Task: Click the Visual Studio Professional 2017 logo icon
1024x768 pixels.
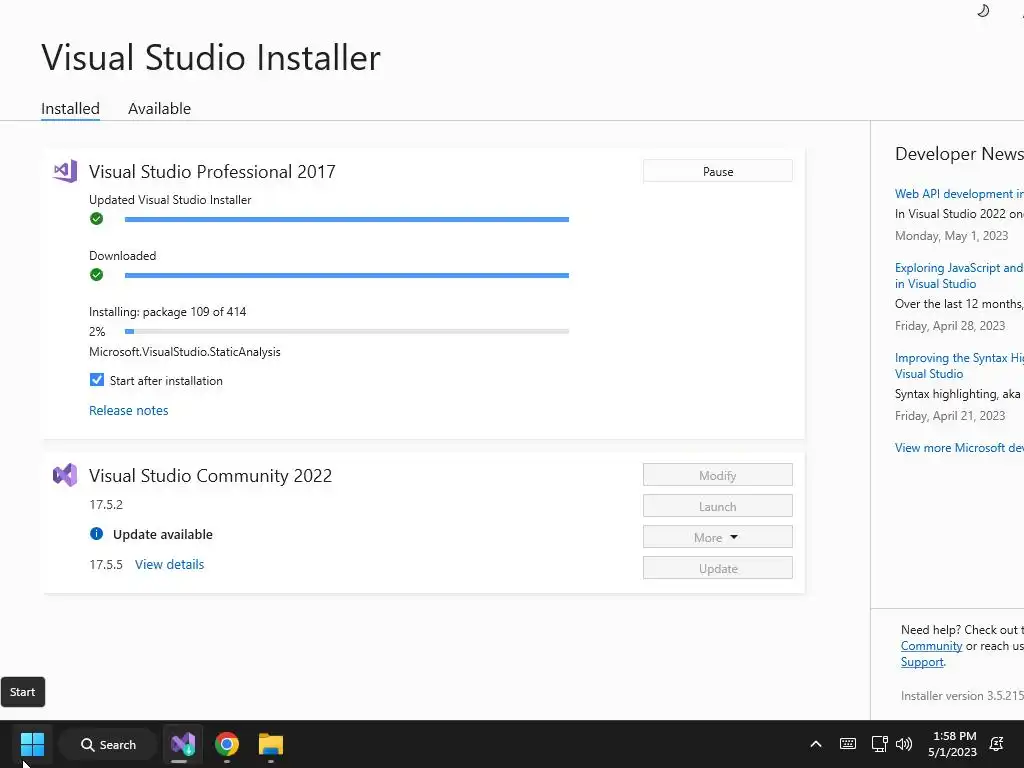Action: click(65, 171)
